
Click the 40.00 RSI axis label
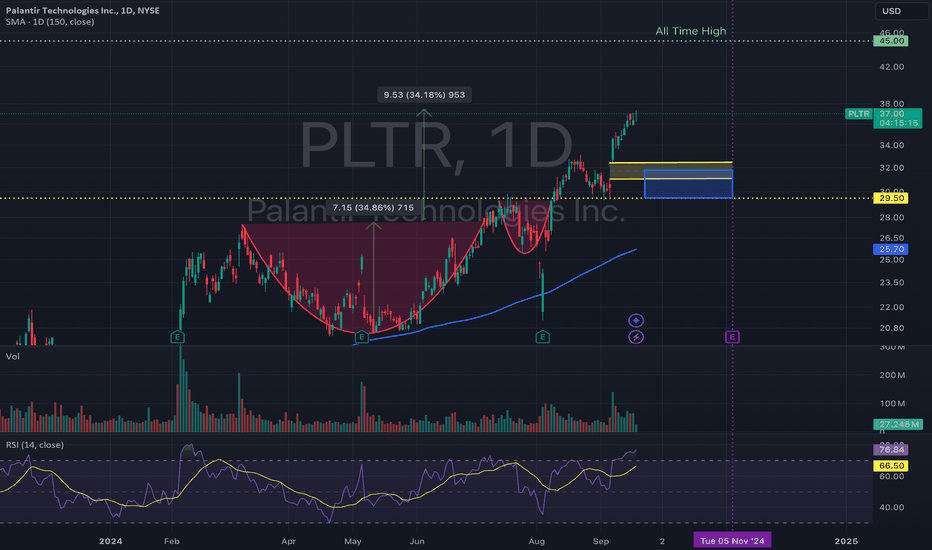click(892, 507)
